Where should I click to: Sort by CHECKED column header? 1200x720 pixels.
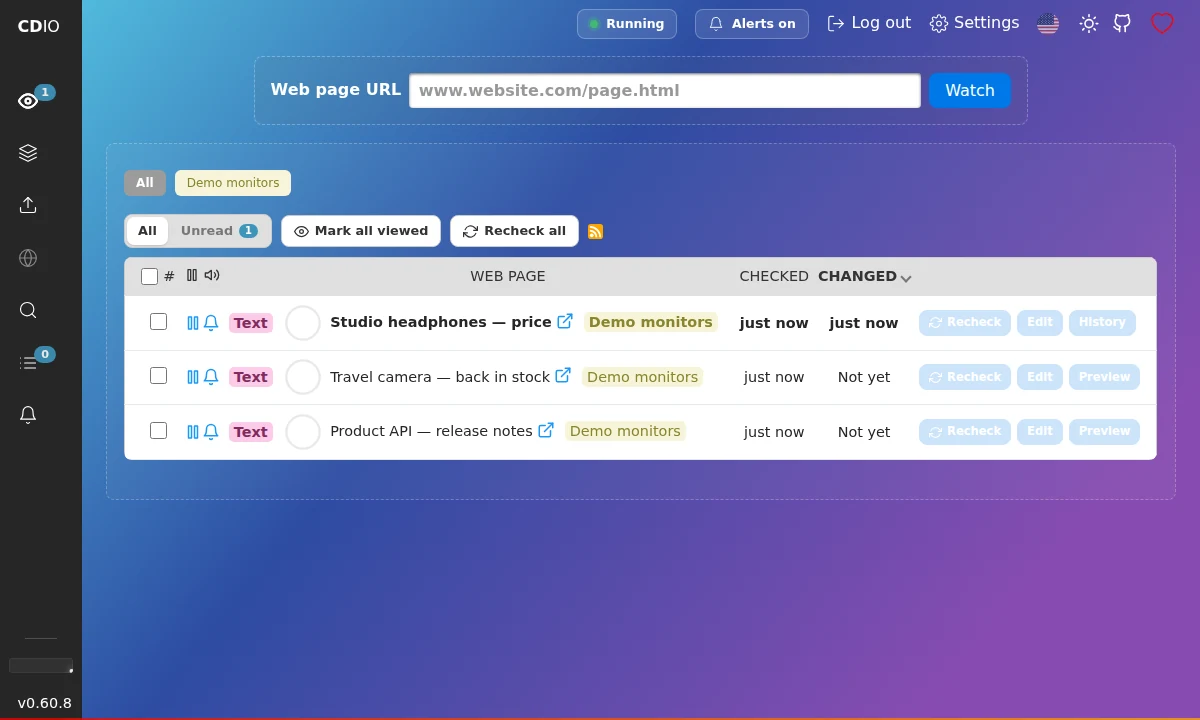tap(774, 276)
